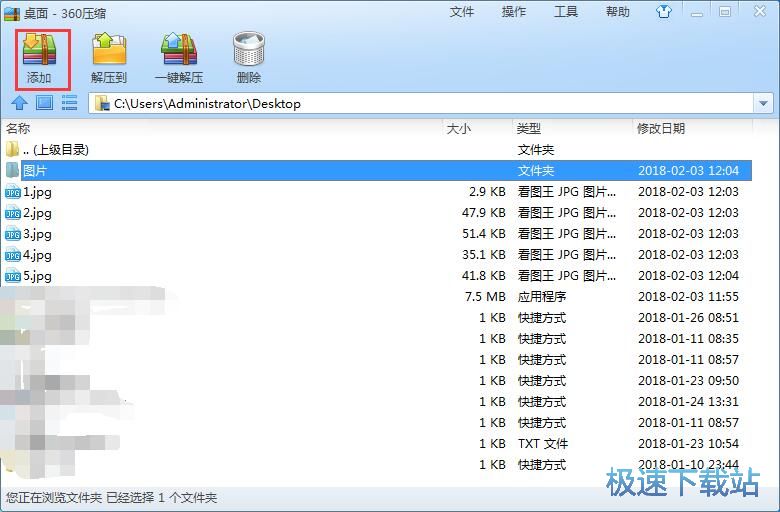Open the 操作 menu
Viewport: 780px width, 512px height.
(x=514, y=11)
